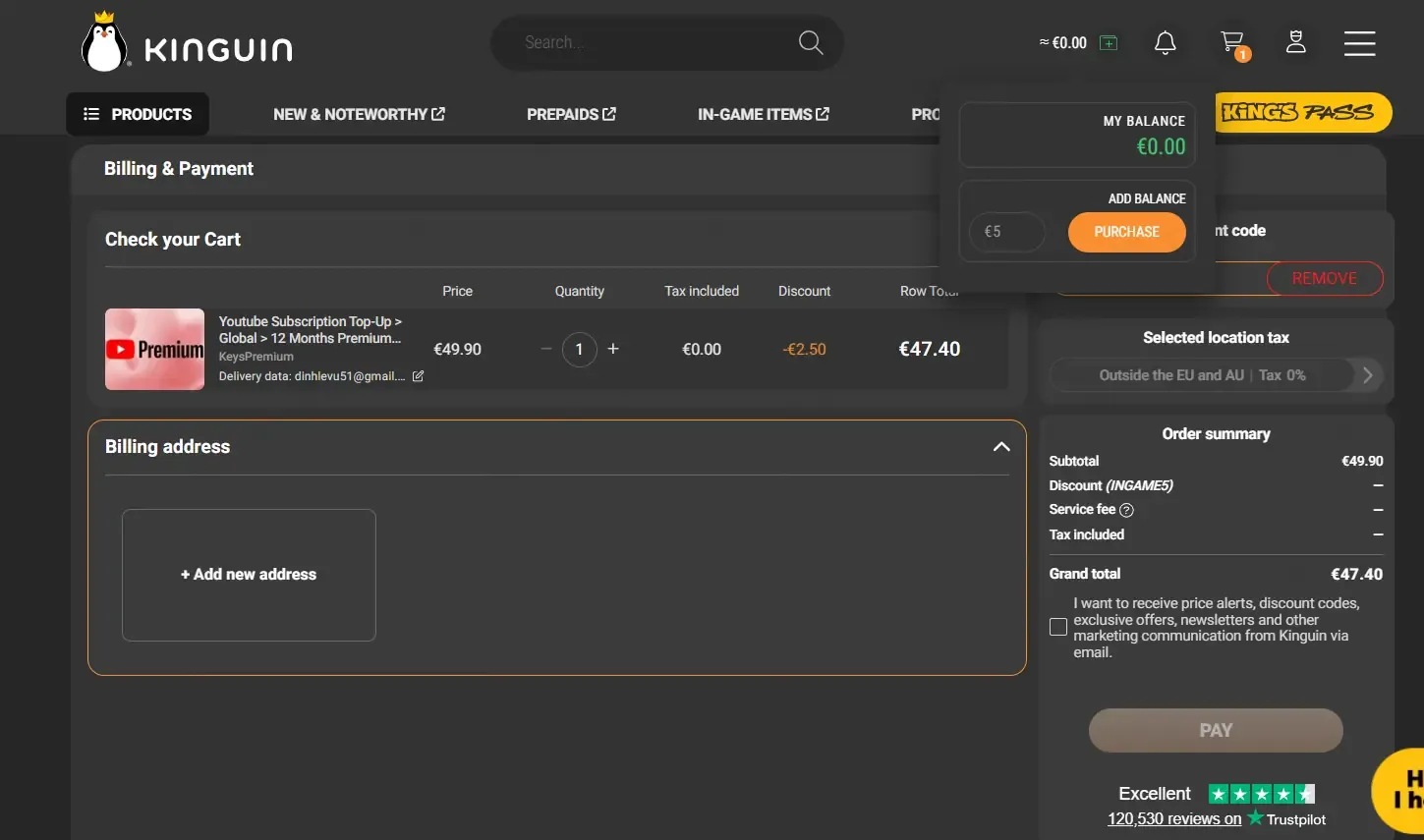The height and width of the screenshot is (840, 1424).
Task: Click the Grand total €47.40 value
Action: coord(1356,574)
